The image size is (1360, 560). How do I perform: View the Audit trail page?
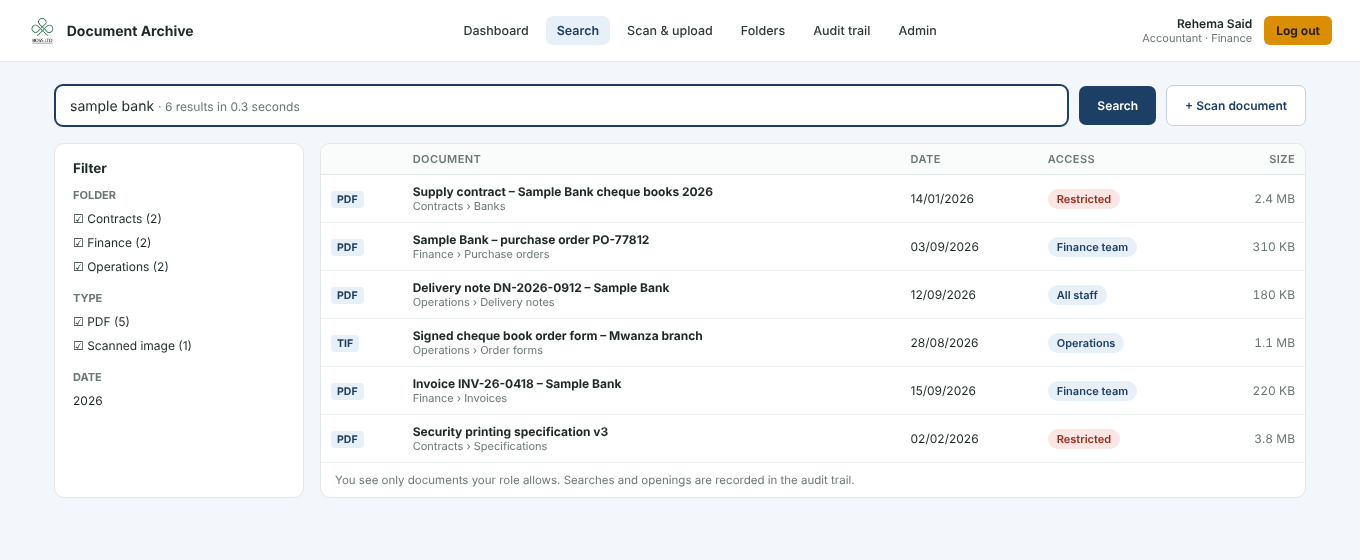pyautogui.click(x=842, y=31)
